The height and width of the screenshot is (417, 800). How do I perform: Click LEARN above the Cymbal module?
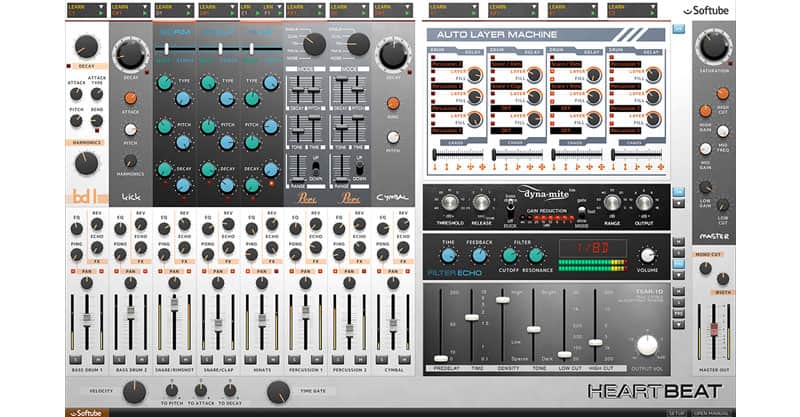click(382, 7)
